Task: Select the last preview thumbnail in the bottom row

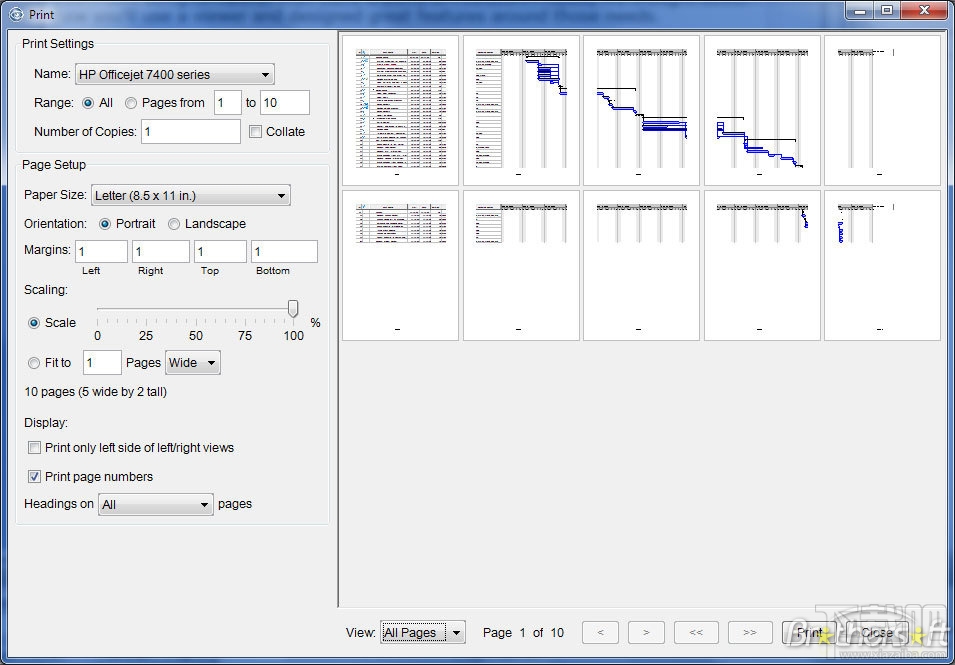Action: point(882,265)
